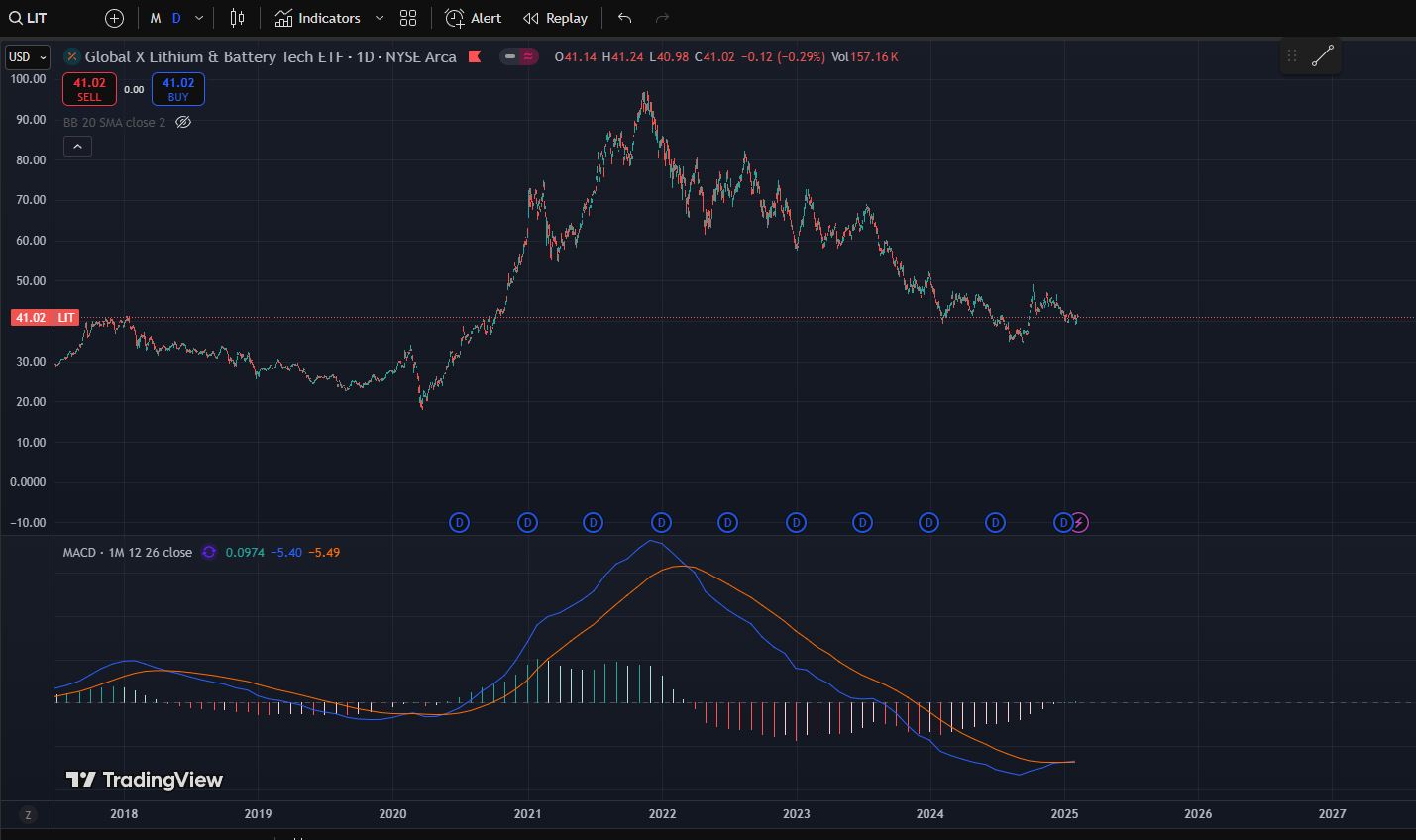Screen dimensions: 1416x840
Task: Select the trend line drawing tool
Action: tap(1323, 55)
